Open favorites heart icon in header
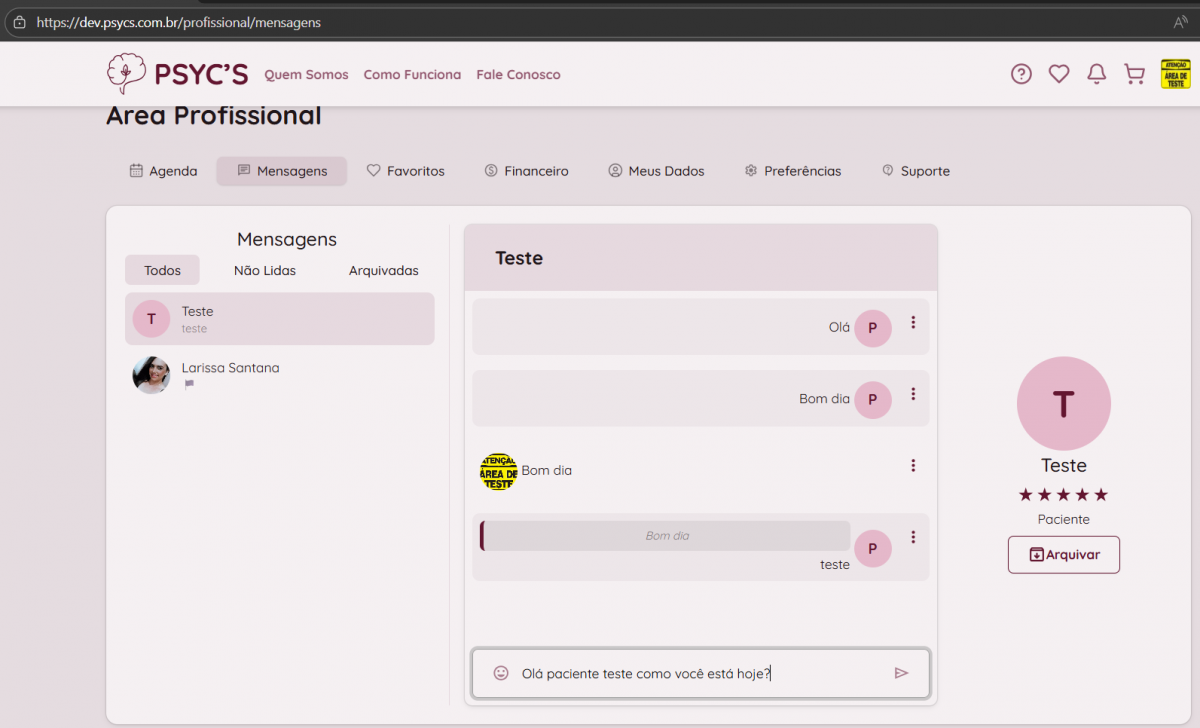 click(x=1059, y=74)
